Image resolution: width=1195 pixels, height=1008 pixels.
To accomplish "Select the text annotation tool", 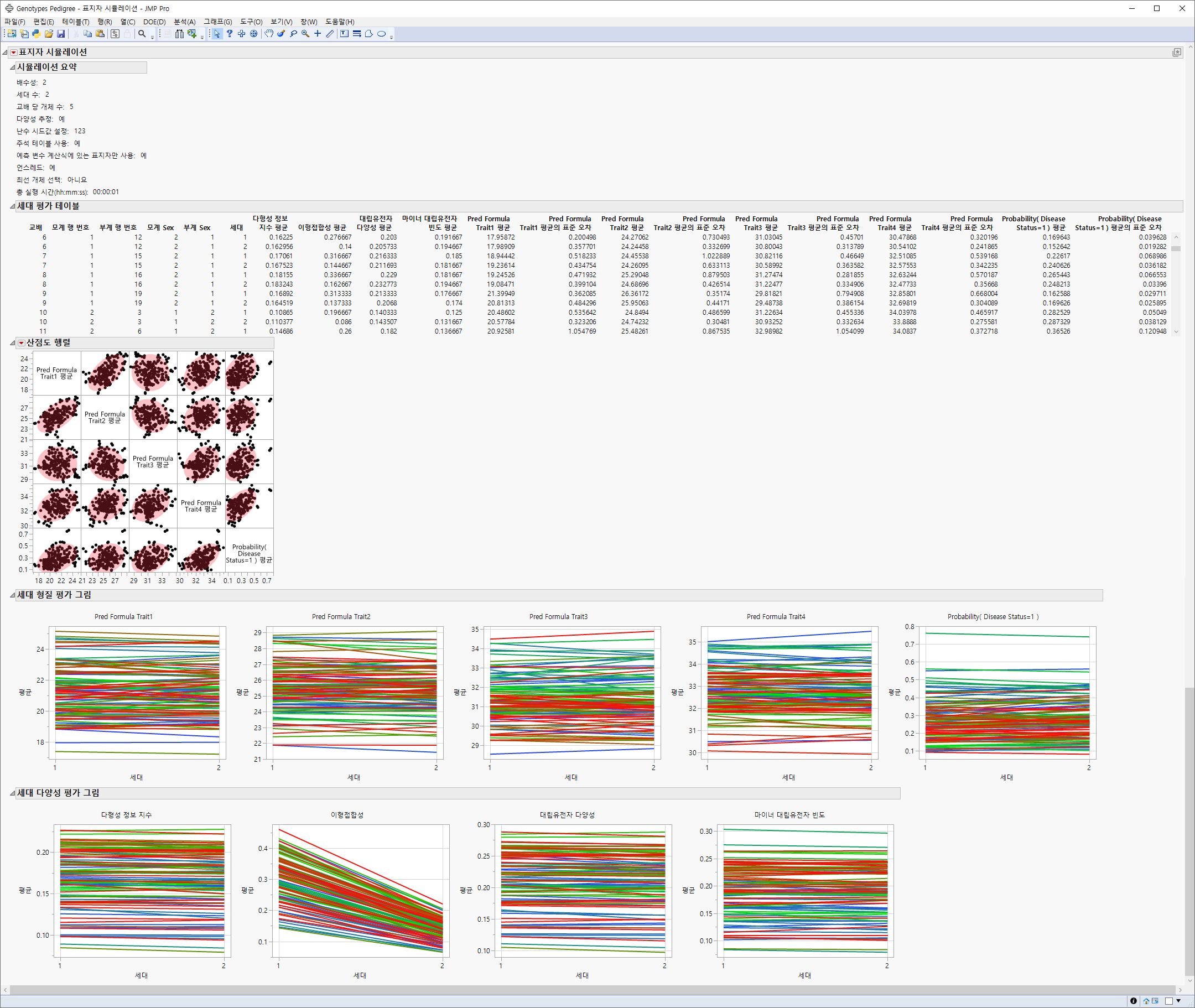I will pos(345,34).
